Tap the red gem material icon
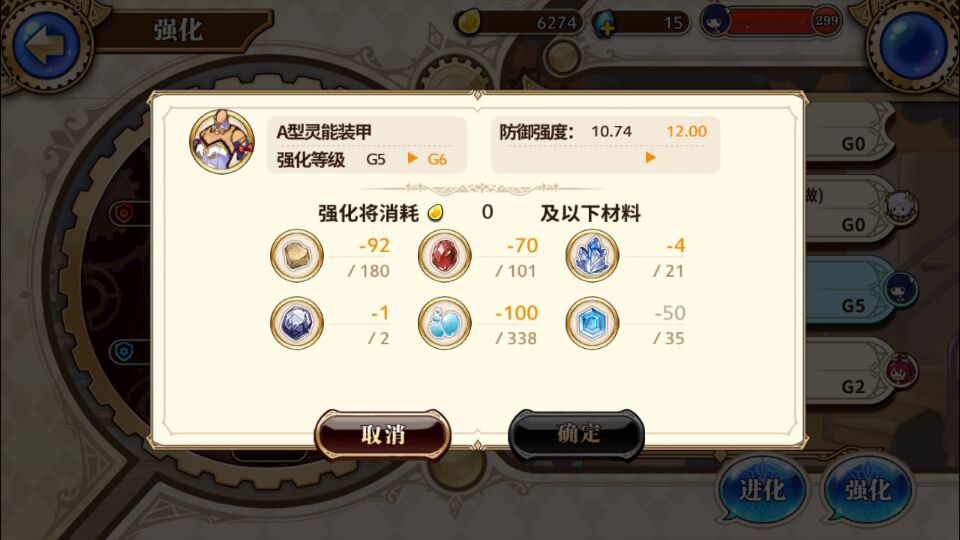 (444, 256)
